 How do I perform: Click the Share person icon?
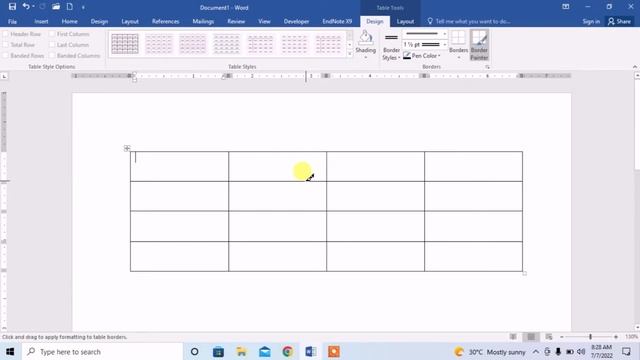point(611,21)
